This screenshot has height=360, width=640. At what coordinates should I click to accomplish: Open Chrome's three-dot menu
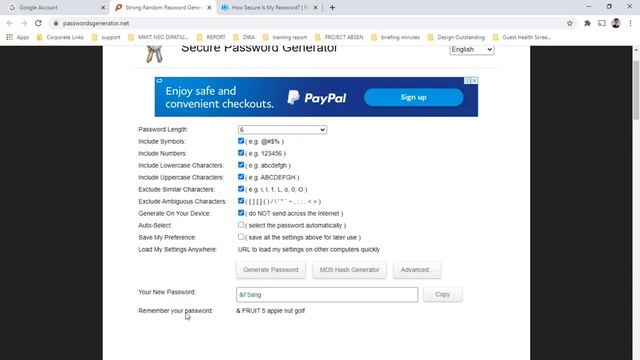pyautogui.click(x=630, y=23)
